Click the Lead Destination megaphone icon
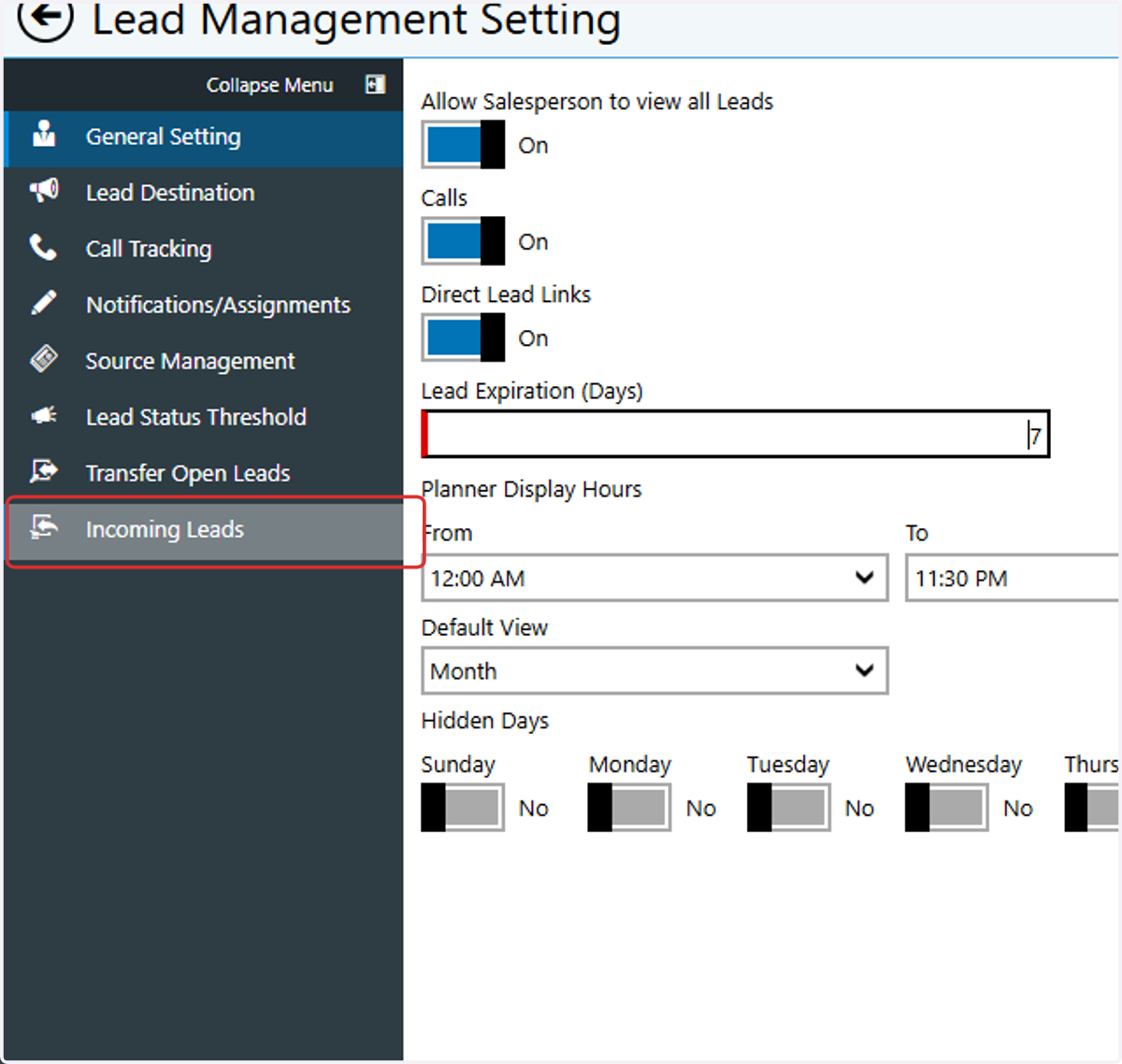Viewport: 1122px width, 1064px height. tap(44, 191)
